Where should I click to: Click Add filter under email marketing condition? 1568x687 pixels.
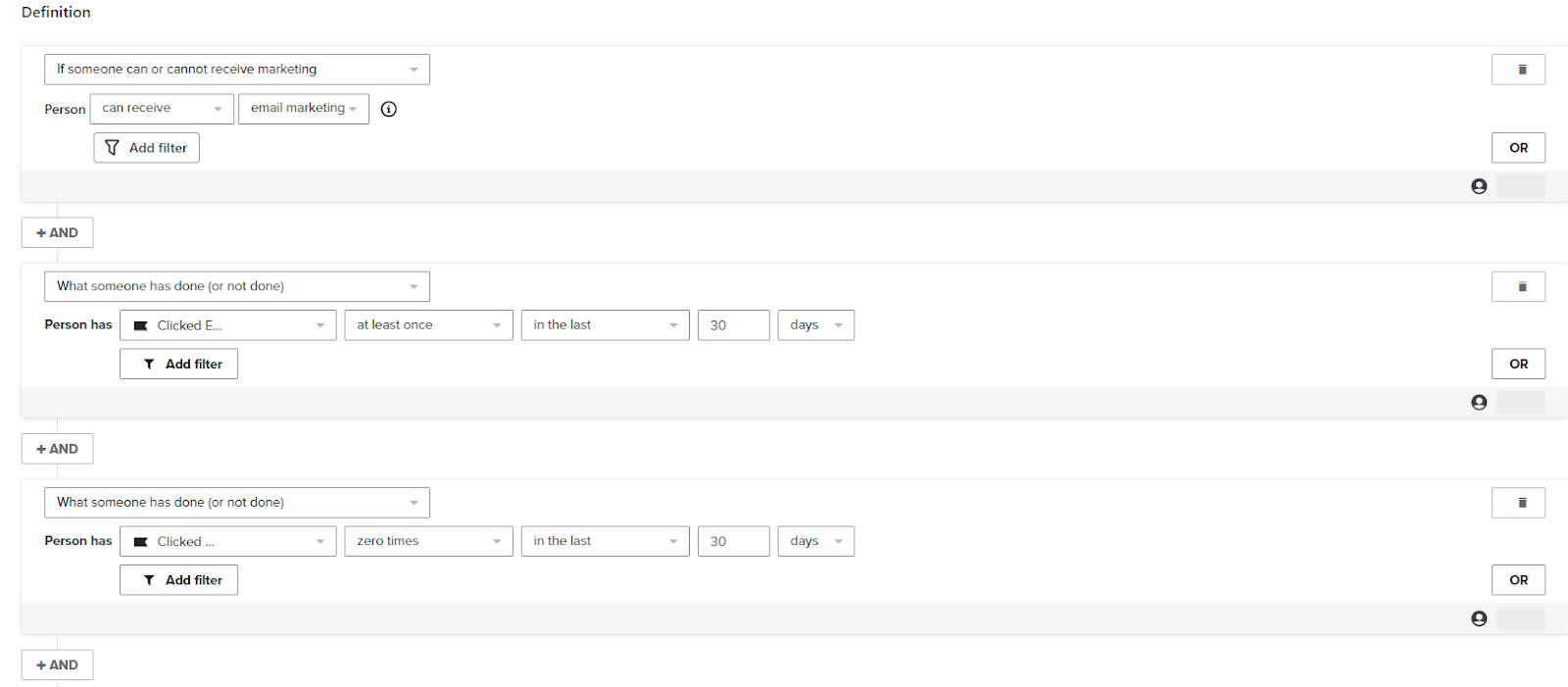point(146,148)
